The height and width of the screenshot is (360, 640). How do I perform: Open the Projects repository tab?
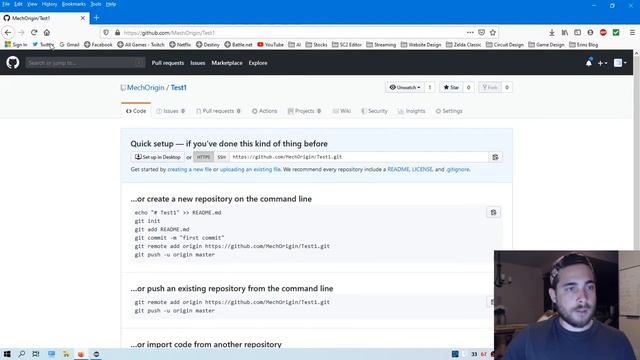click(x=304, y=111)
